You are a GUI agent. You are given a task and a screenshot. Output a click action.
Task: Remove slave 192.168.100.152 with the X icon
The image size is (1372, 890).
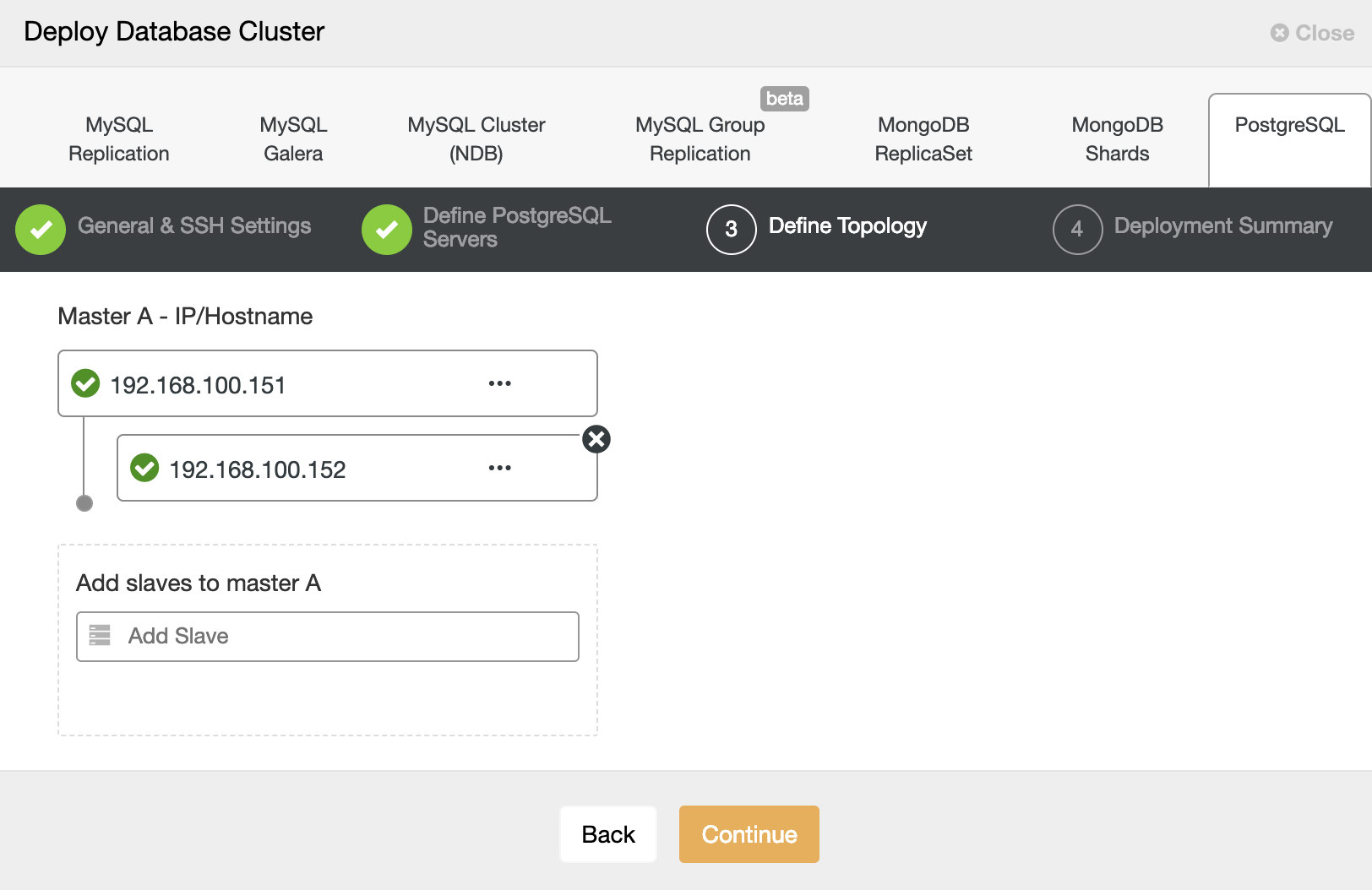596,439
